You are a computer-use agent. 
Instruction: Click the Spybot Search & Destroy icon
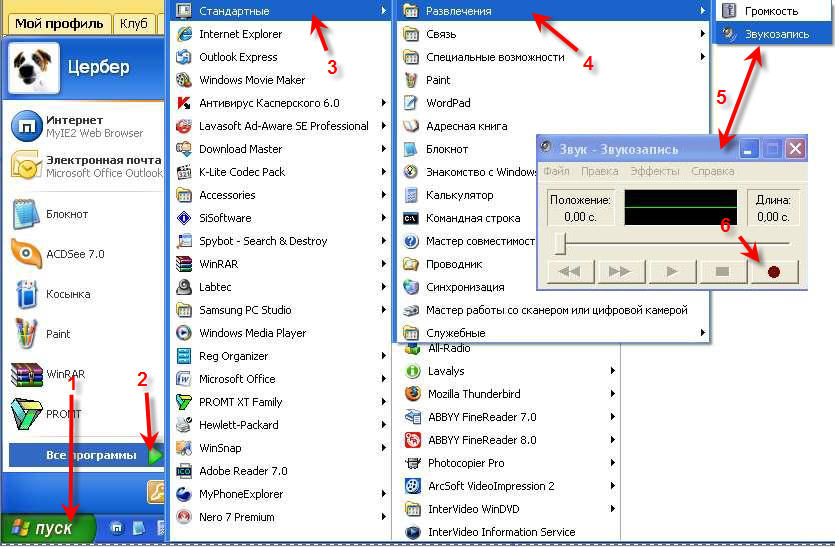[184, 241]
